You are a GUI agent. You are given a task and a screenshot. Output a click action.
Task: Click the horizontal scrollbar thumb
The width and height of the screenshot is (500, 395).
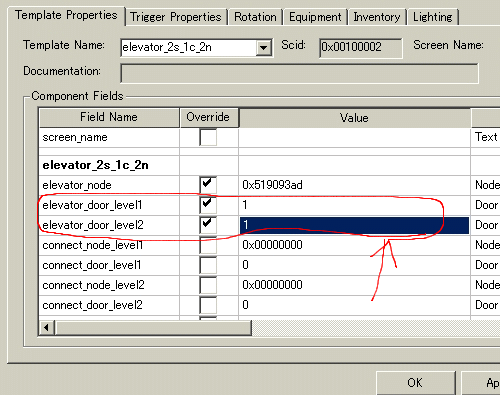153,328
